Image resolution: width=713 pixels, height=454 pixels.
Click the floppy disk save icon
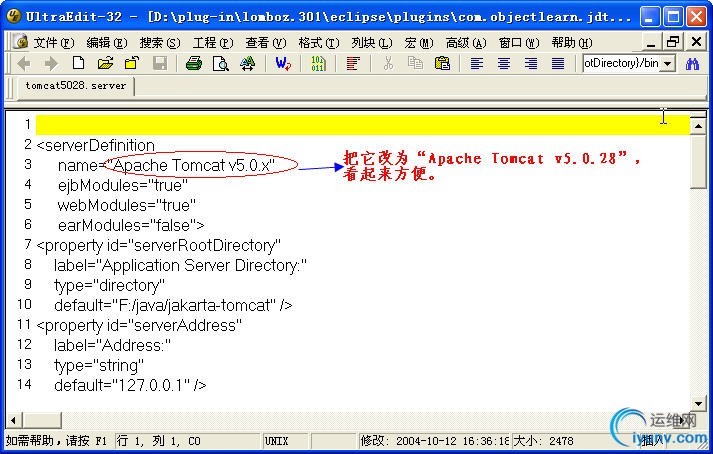tap(160, 63)
